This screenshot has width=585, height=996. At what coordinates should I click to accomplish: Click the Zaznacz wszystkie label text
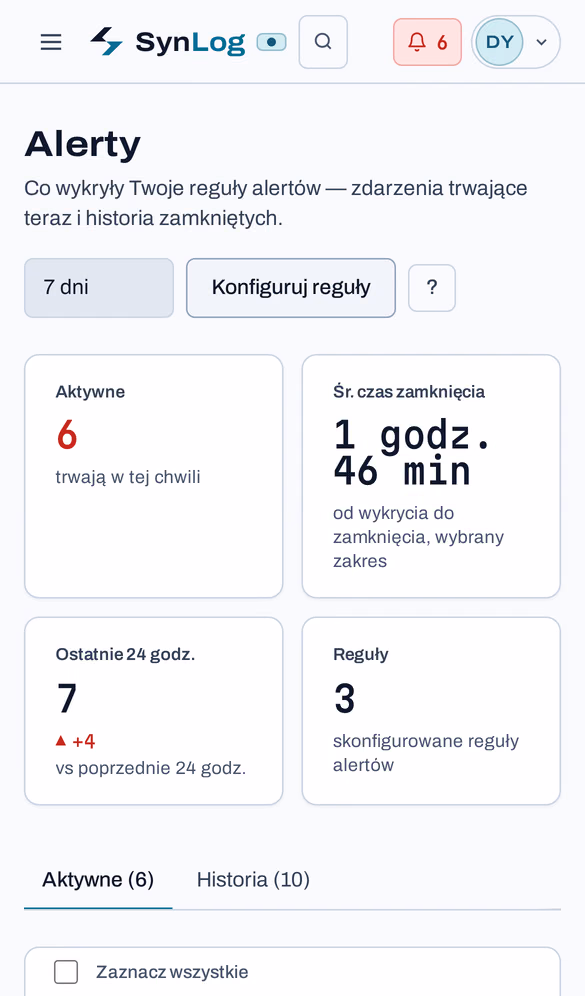[x=172, y=972]
